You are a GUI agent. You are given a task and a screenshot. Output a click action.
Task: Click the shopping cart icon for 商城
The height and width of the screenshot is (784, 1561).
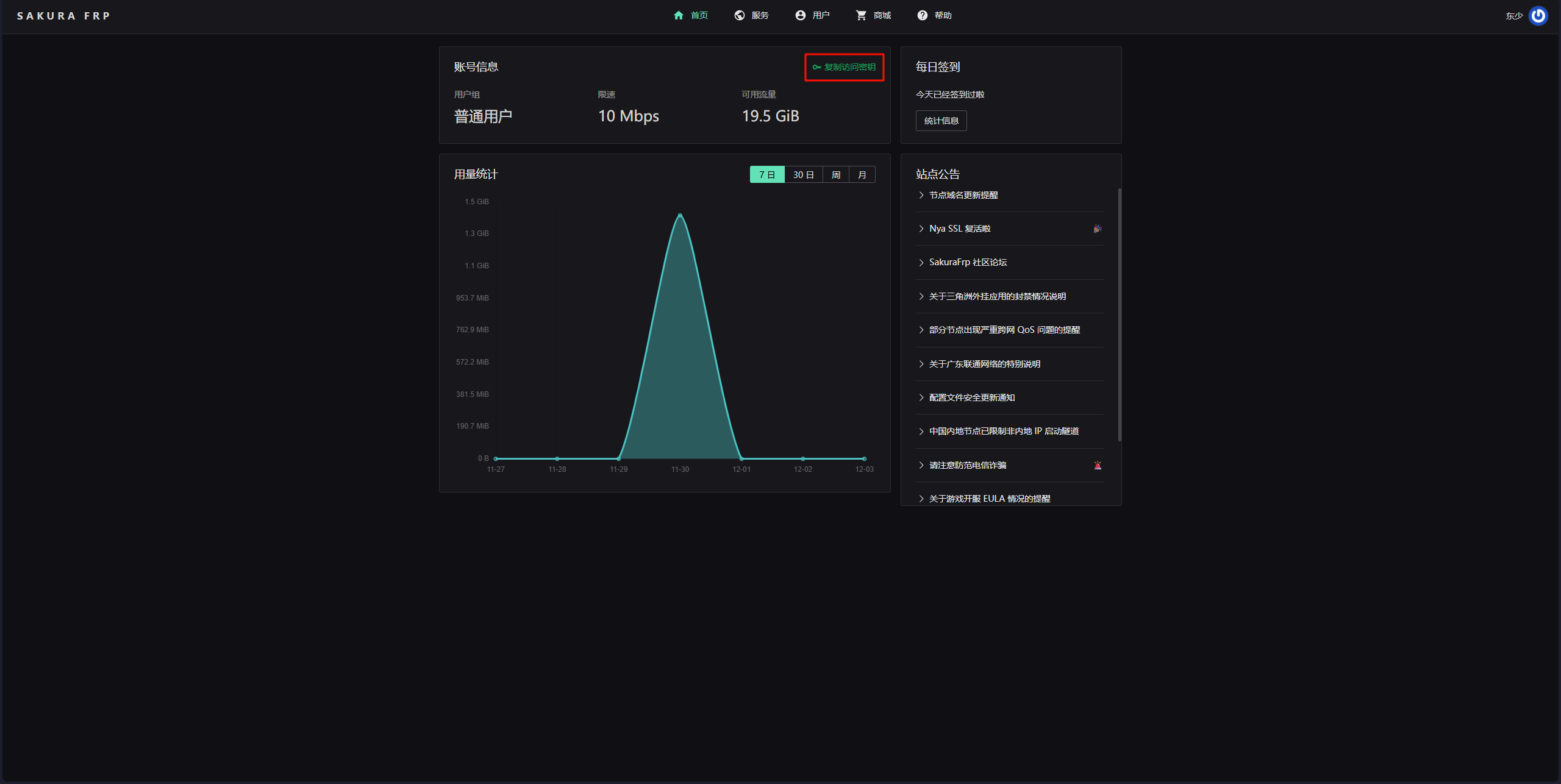(x=861, y=15)
